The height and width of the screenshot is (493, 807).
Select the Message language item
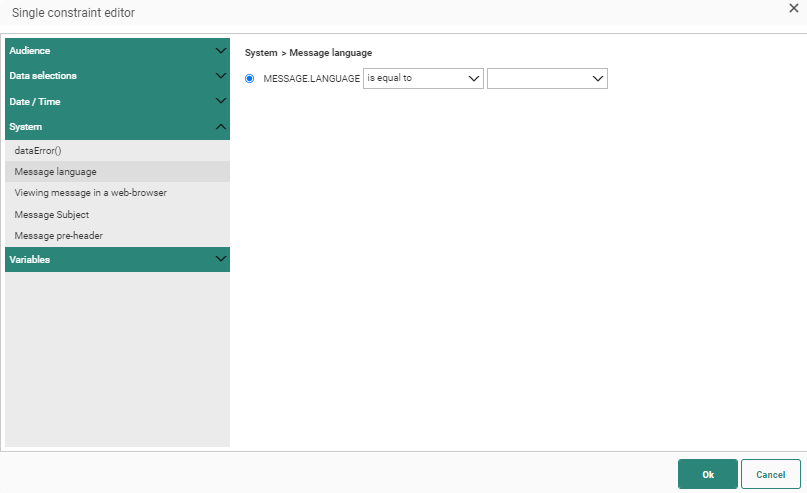click(56, 171)
